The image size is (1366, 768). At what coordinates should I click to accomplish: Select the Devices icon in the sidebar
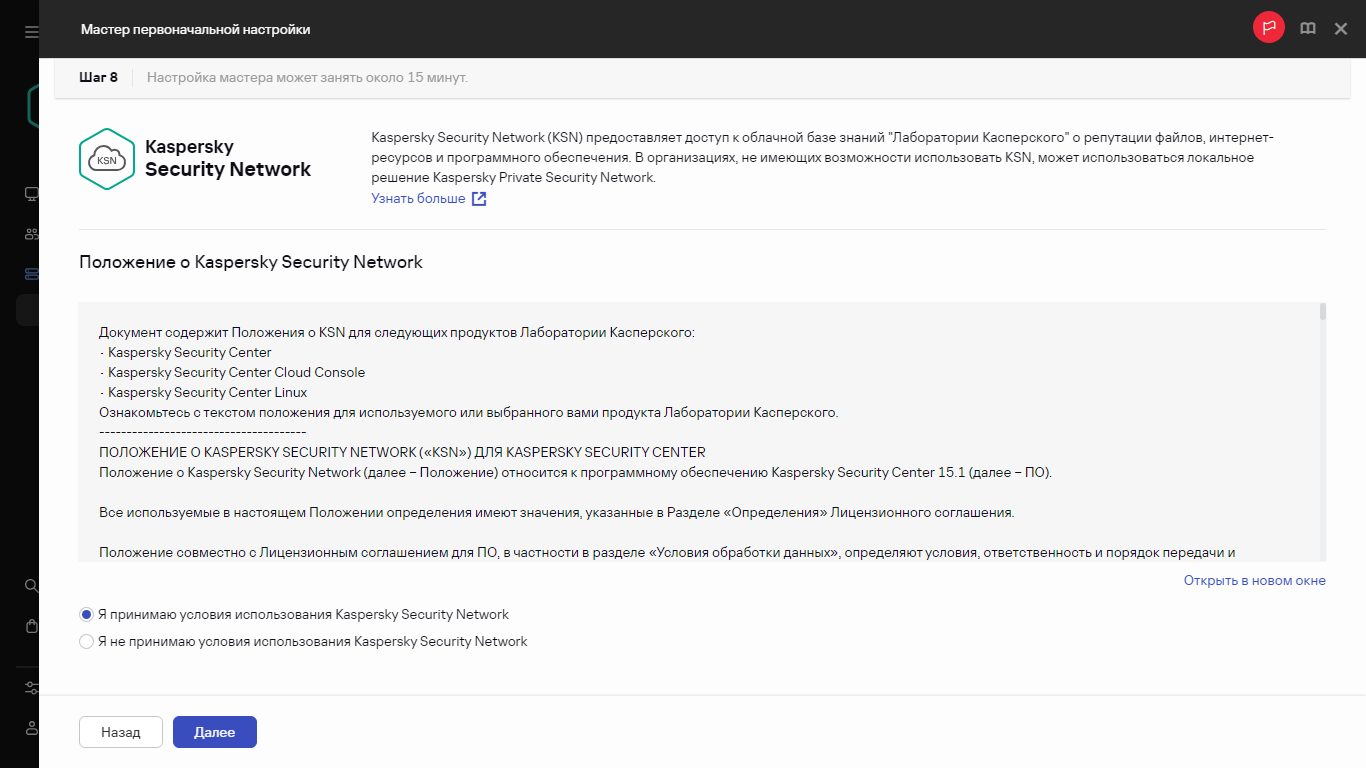pyautogui.click(x=30, y=193)
